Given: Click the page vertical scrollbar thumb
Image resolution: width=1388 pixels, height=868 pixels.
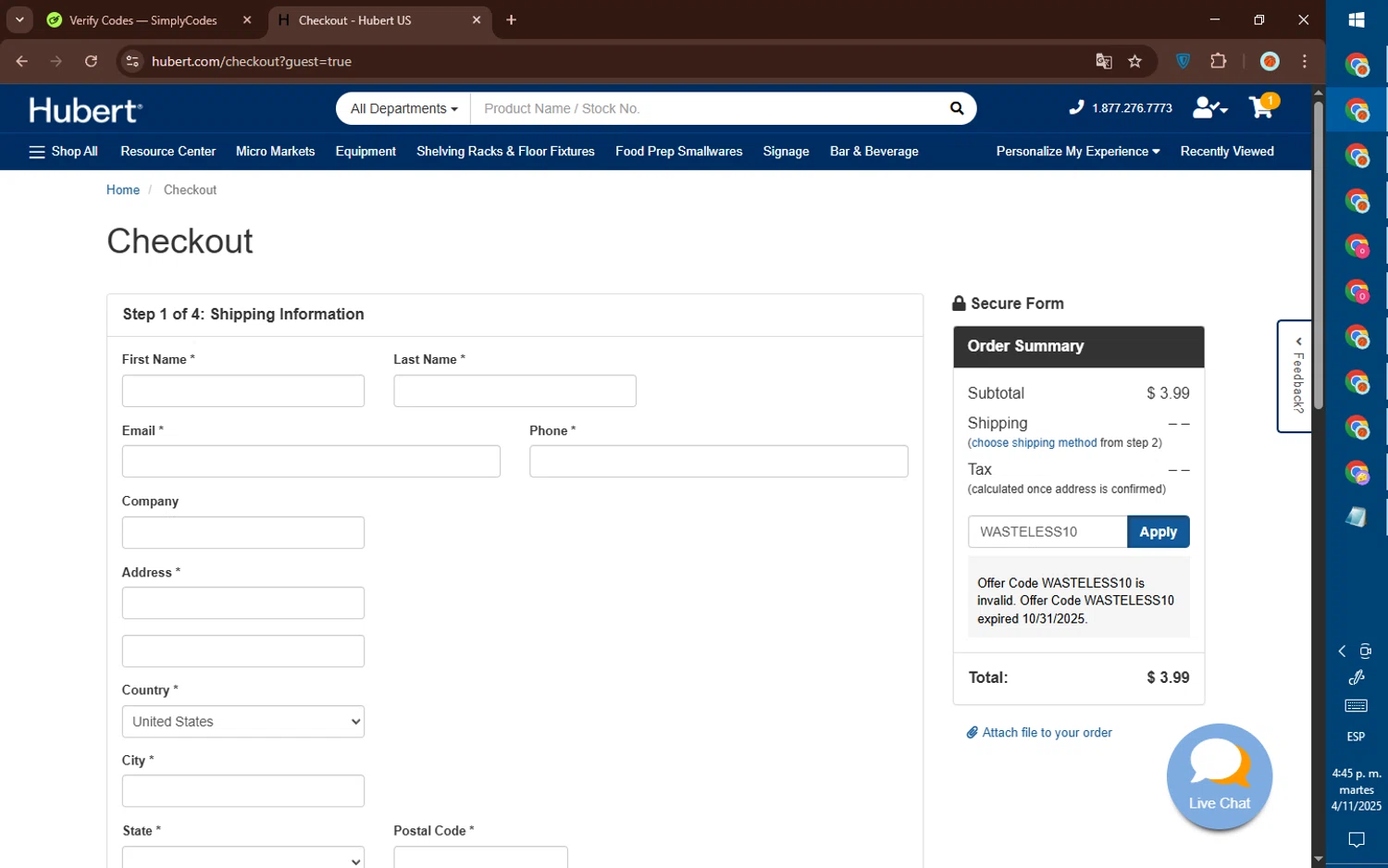Looking at the screenshot, I should click(1318, 254).
